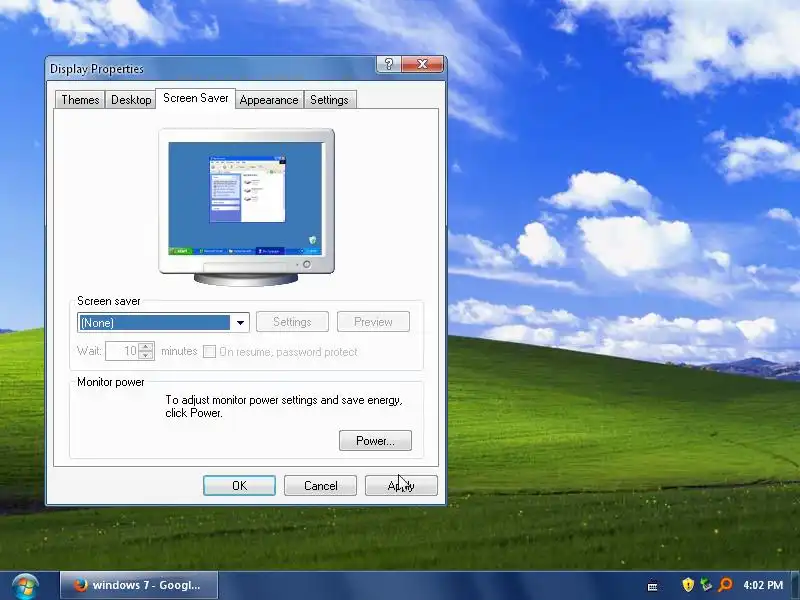
Task: Click Cancel in Display Properties
Action: (x=320, y=486)
